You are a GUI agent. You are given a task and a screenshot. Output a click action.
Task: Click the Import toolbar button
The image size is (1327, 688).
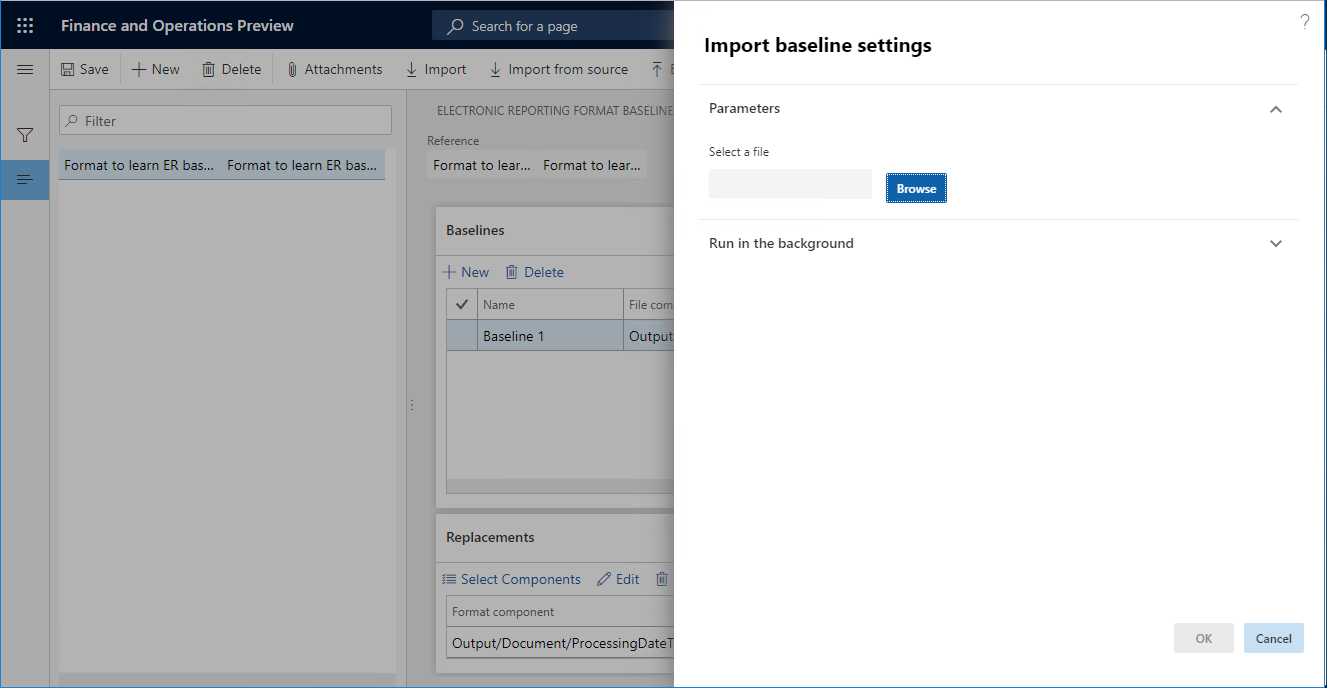[x=436, y=69]
